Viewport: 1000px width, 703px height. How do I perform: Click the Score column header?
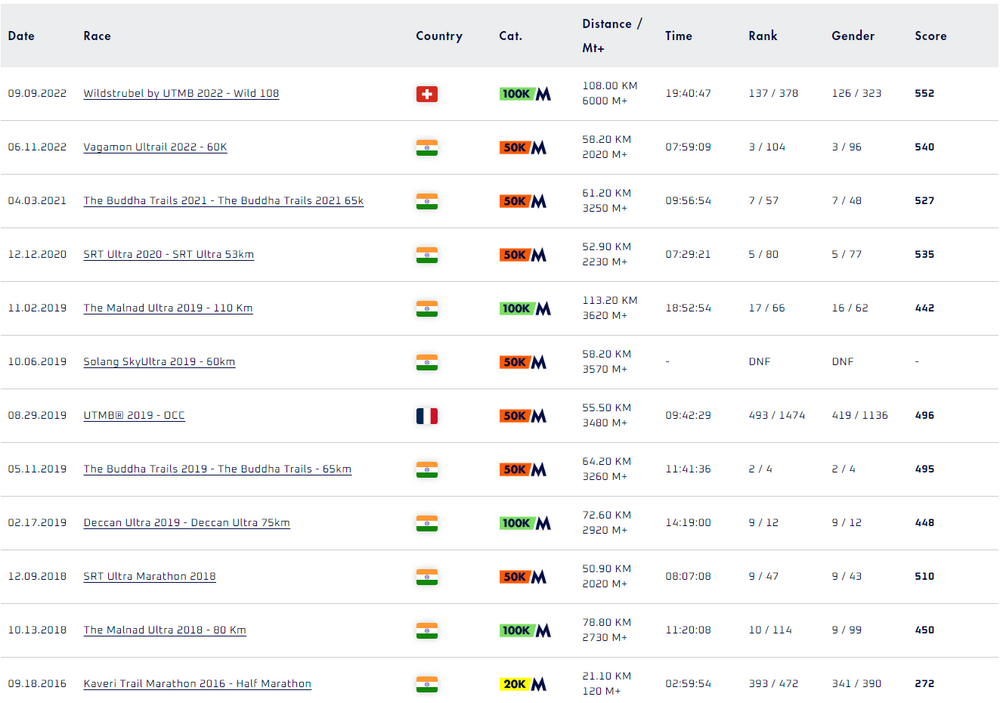click(930, 36)
